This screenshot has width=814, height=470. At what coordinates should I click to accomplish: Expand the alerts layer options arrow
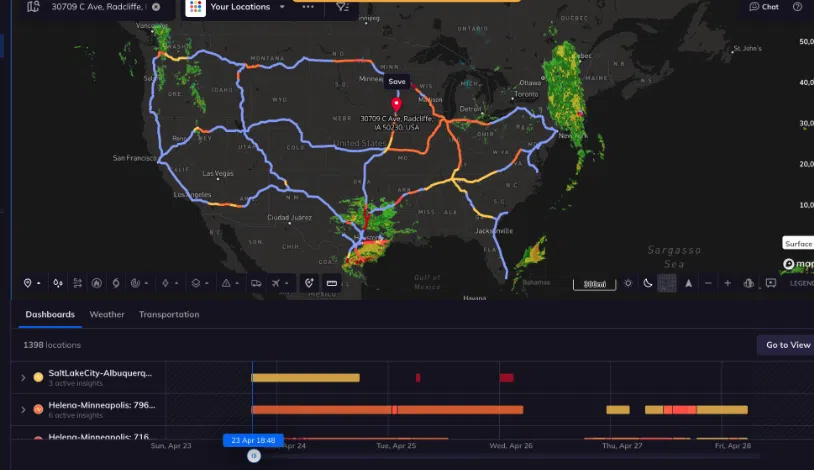pos(237,284)
